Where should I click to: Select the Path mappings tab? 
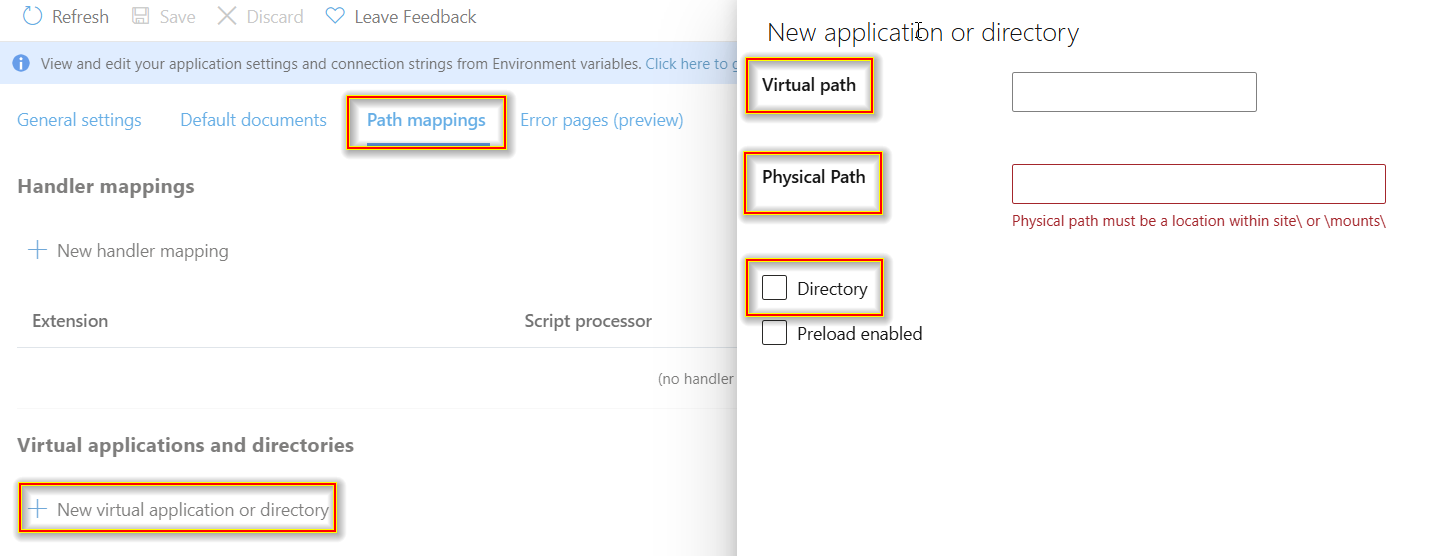[x=426, y=120]
